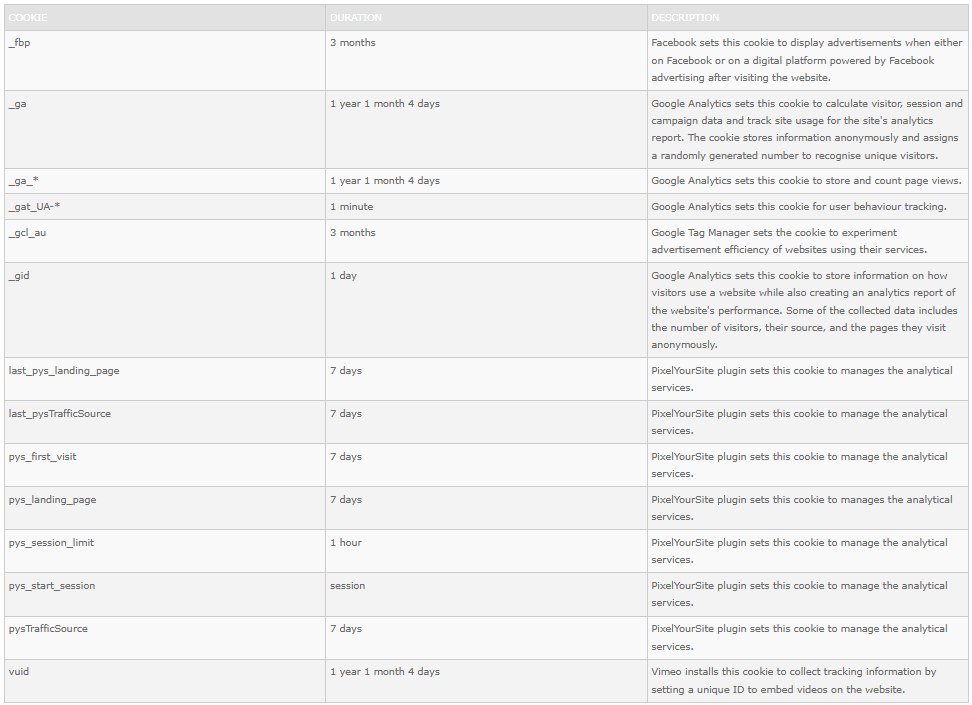Click the '1 hour' duration value
Image resolution: width=972 pixels, height=705 pixels.
coord(346,543)
